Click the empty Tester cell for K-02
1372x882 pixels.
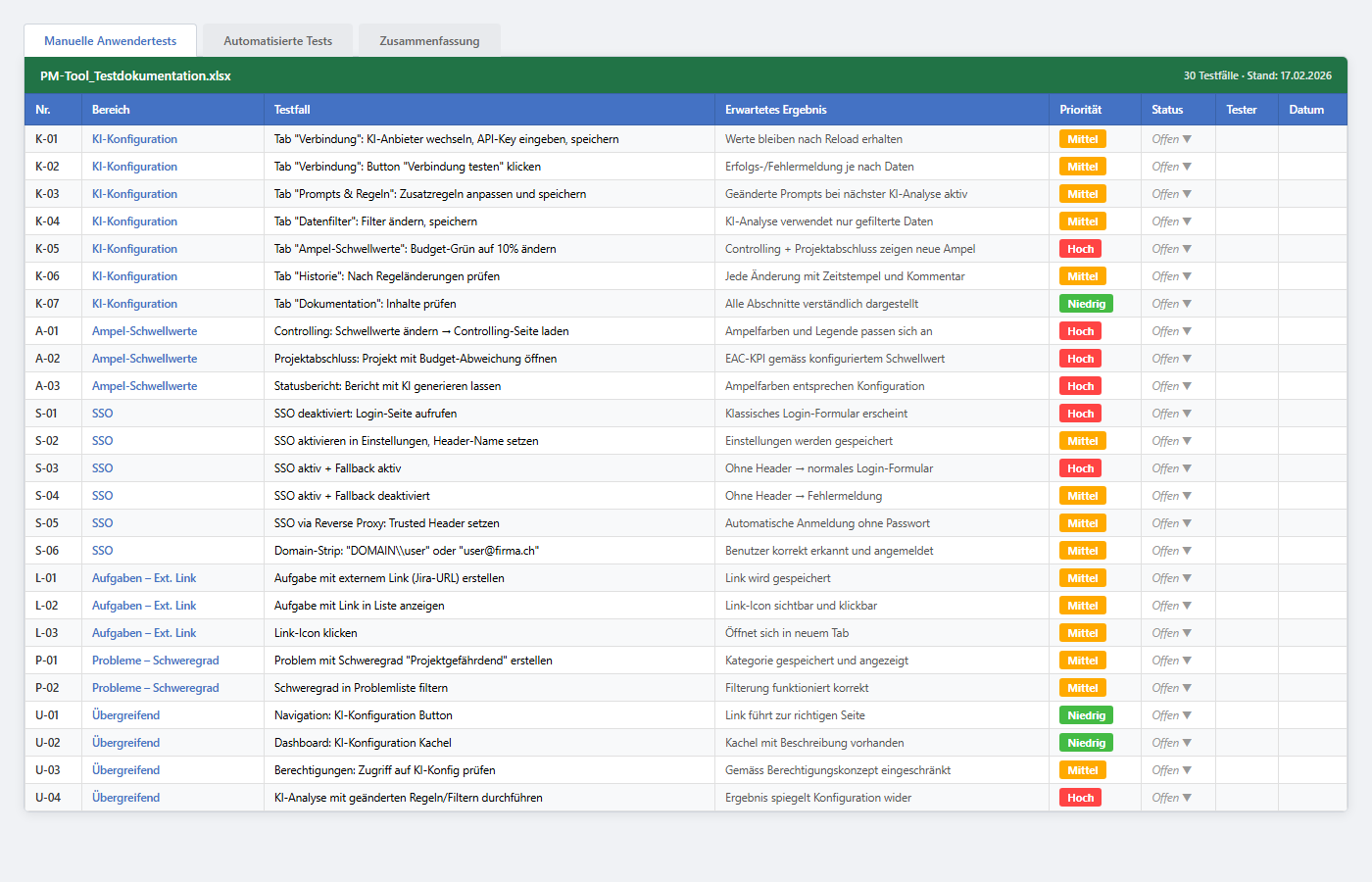click(1247, 167)
